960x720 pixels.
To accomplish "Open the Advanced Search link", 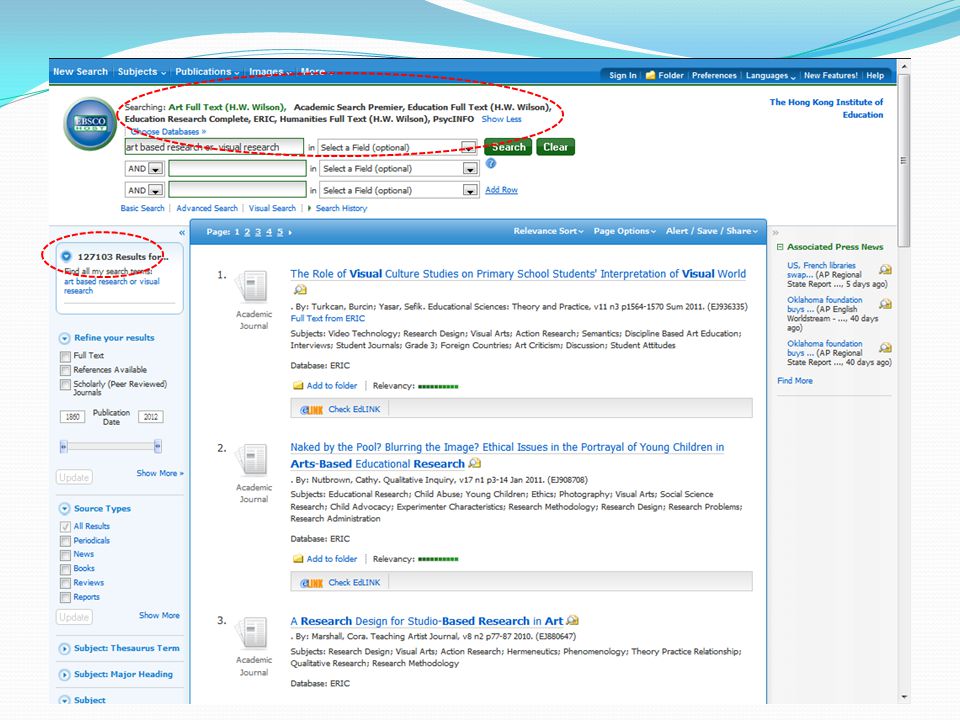I will (x=207, y=208).
